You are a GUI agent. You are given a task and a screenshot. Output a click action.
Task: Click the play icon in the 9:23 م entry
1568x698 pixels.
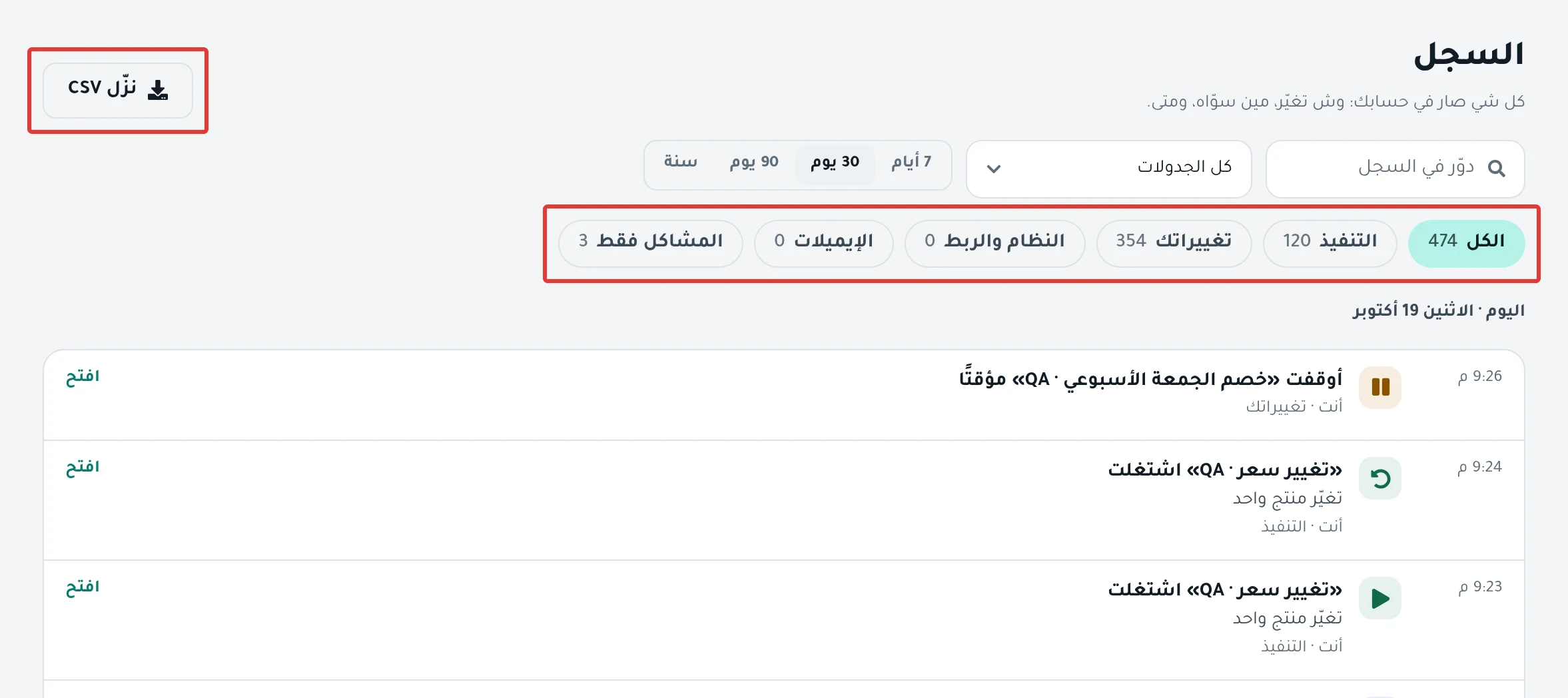pyautogui.click(x=1380, y=598)
